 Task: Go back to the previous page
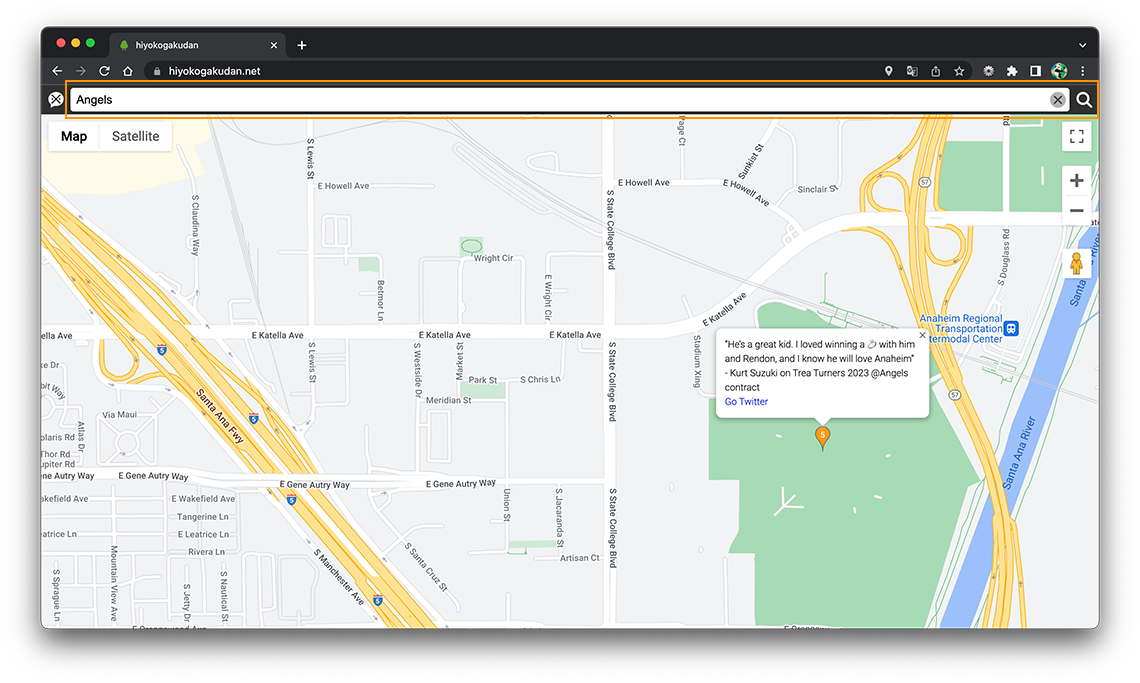pos(57,71)
